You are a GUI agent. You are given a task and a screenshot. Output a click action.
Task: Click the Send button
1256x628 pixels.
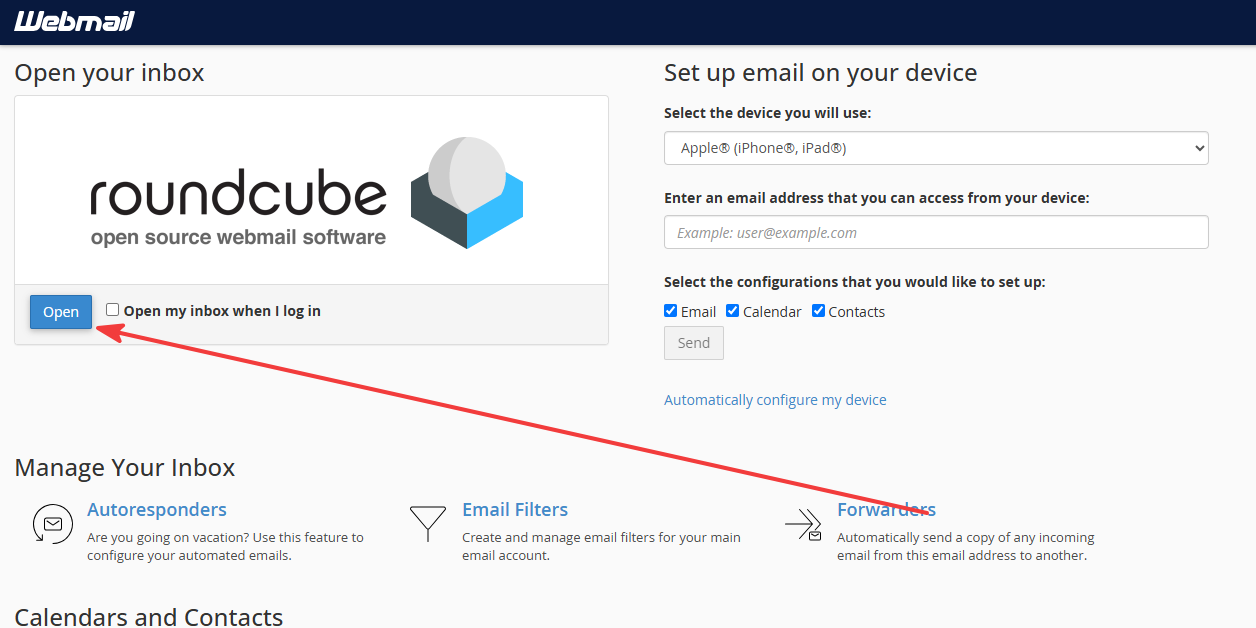point(694,343)
